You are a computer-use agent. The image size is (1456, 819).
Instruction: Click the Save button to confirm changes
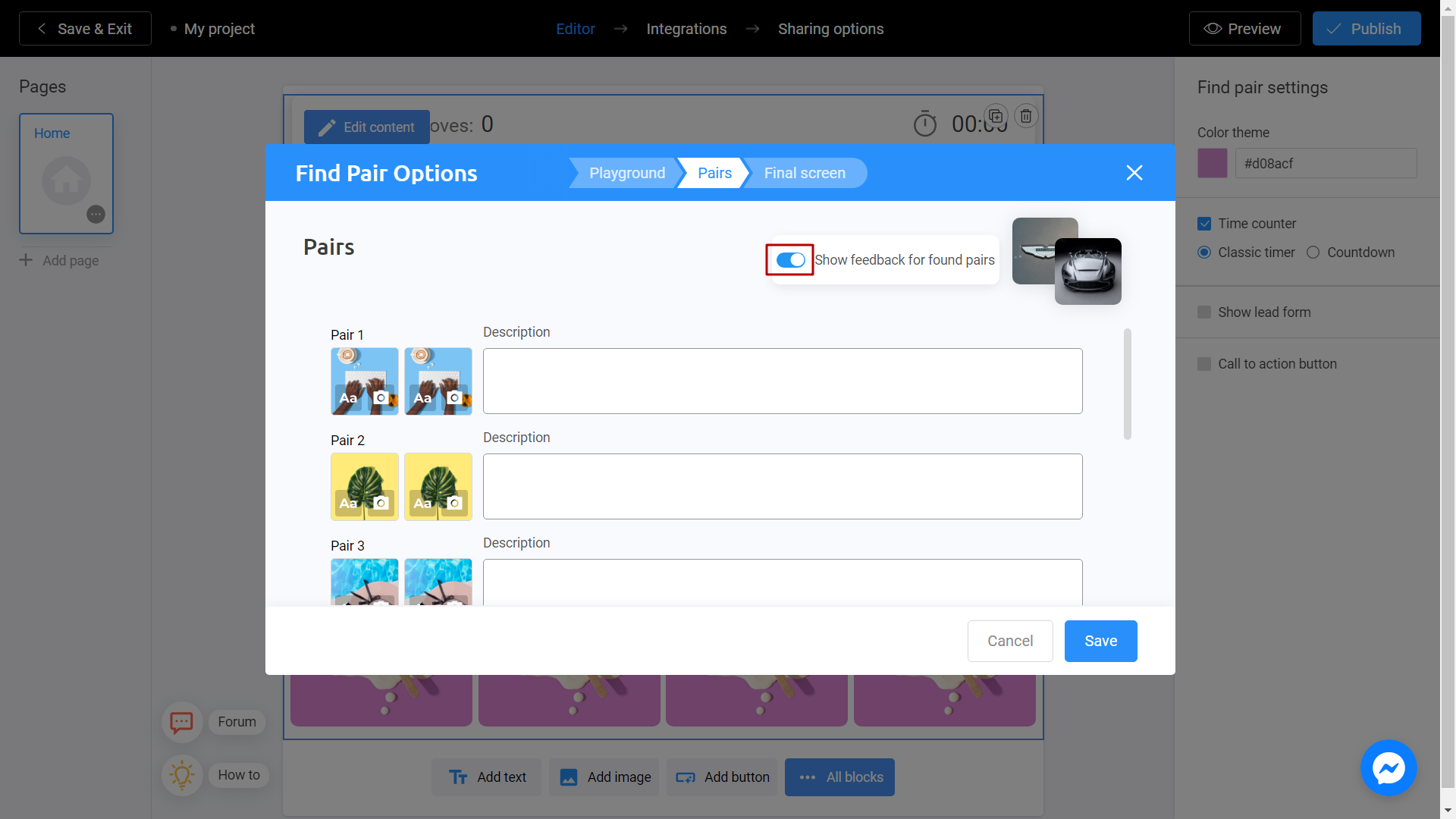(x=1100, y=641)
